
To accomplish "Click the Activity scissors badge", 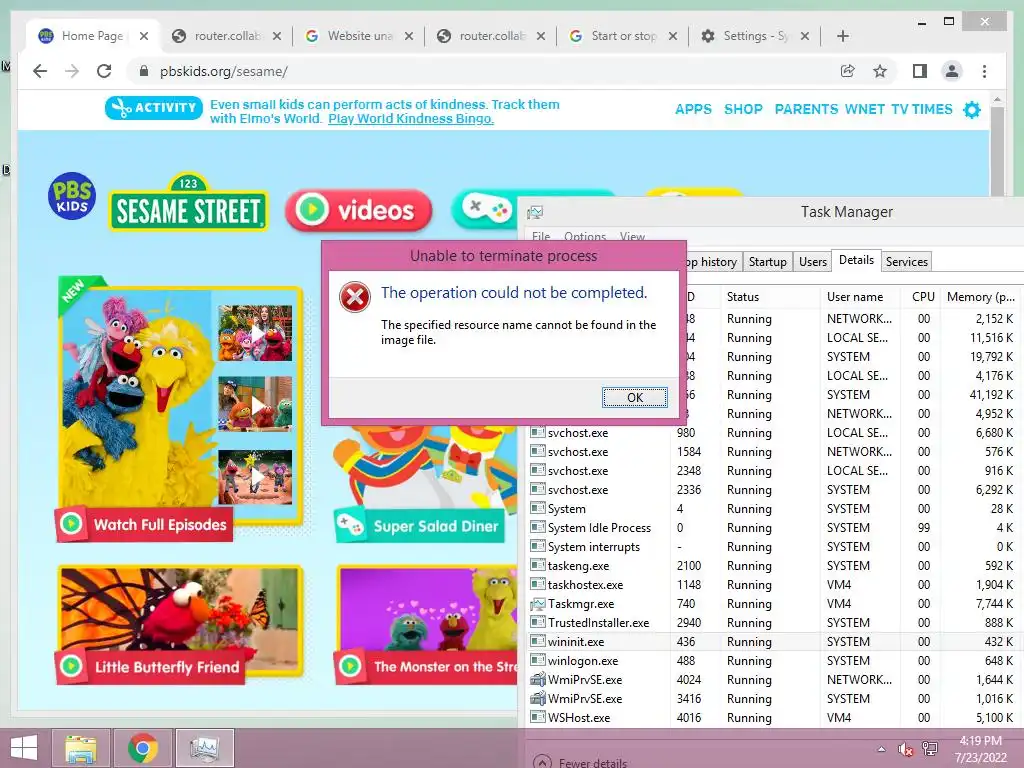I will pyautogui.click(x=153, y=108).
